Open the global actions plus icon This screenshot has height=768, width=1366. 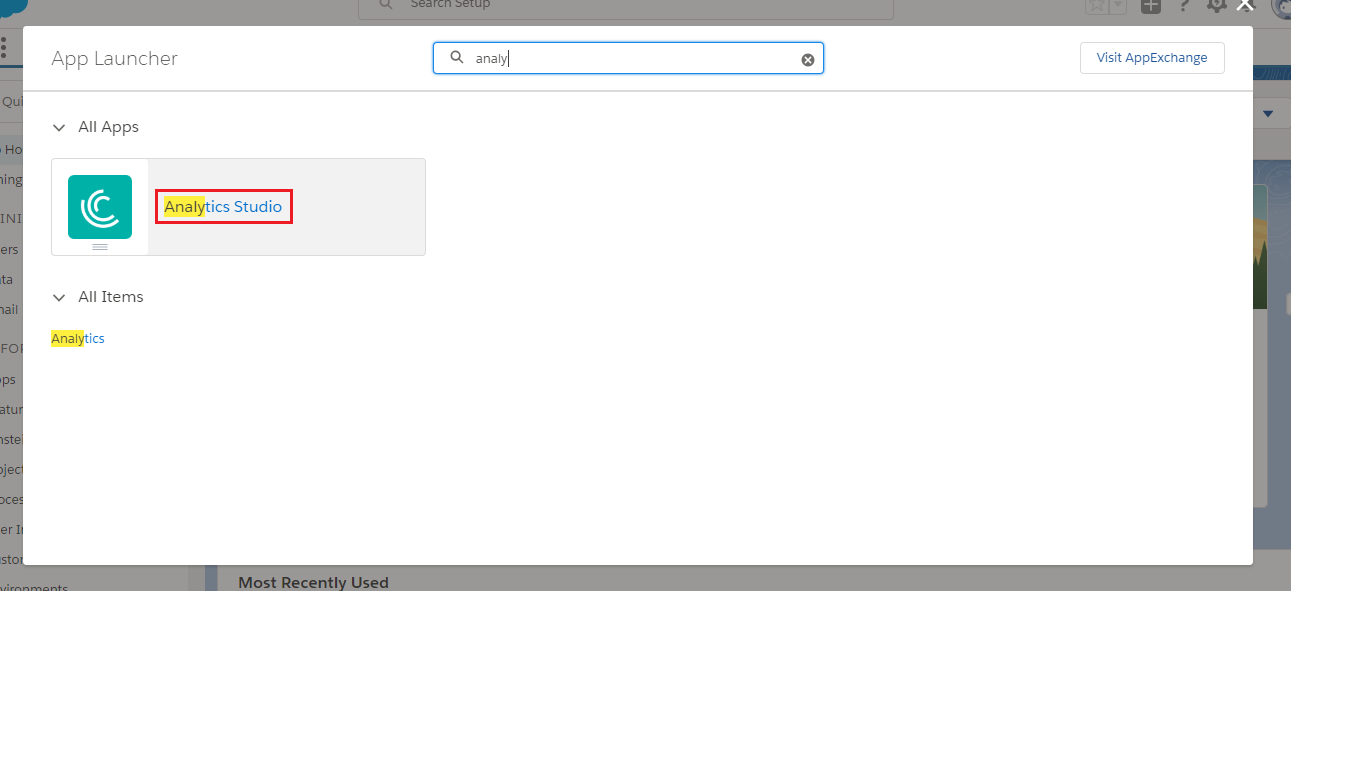(x=1152, y=6)
